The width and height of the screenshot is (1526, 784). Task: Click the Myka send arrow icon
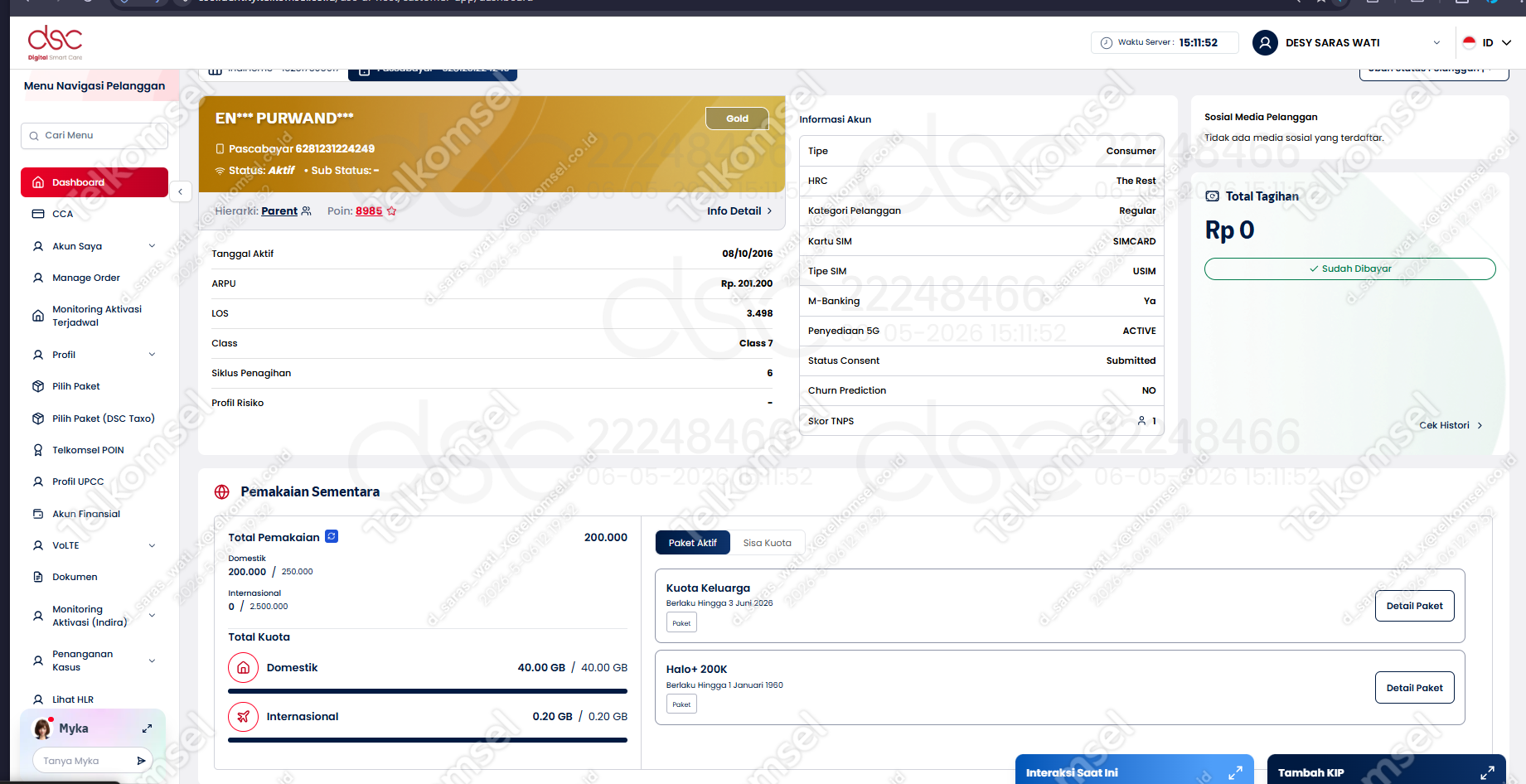(141, 761)
